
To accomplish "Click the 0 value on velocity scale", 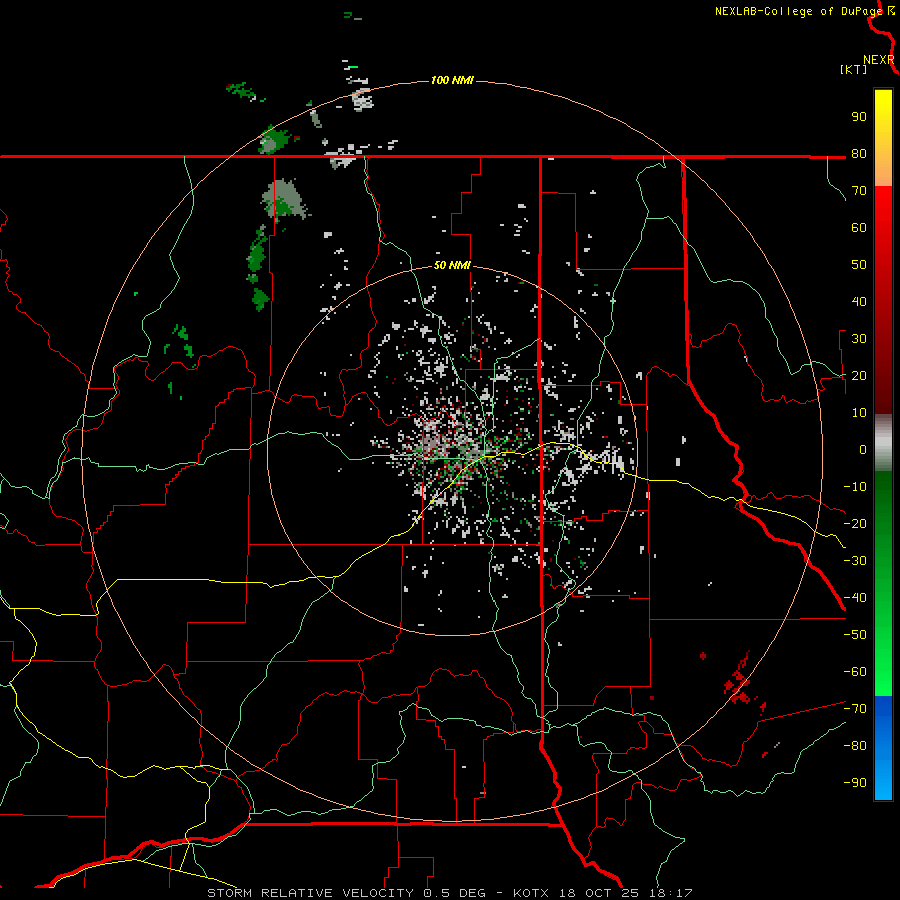I will (x=863, y=450).
